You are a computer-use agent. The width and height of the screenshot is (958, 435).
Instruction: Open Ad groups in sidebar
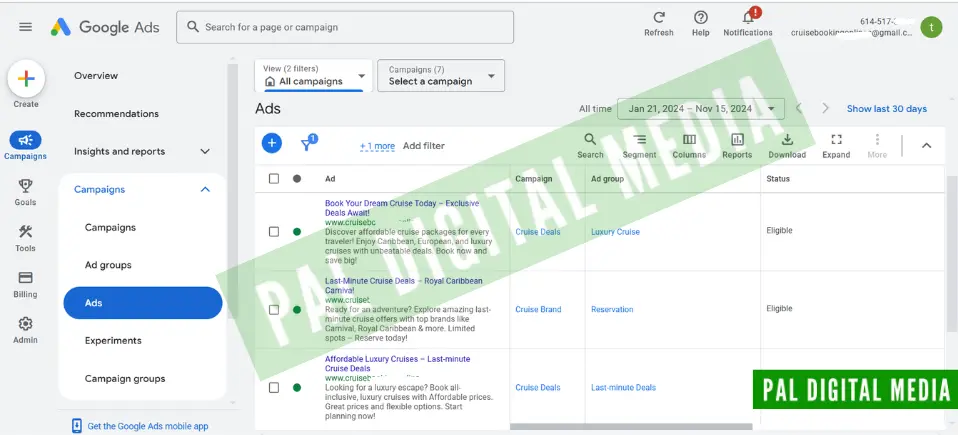click(108, 265)
